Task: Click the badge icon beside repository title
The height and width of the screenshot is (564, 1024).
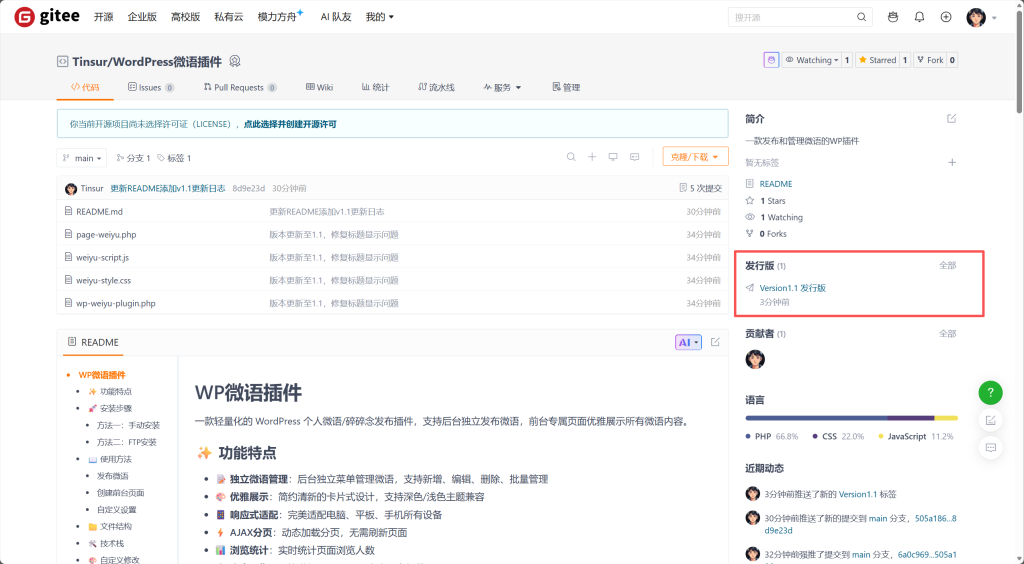Action: tap(235, 61)
